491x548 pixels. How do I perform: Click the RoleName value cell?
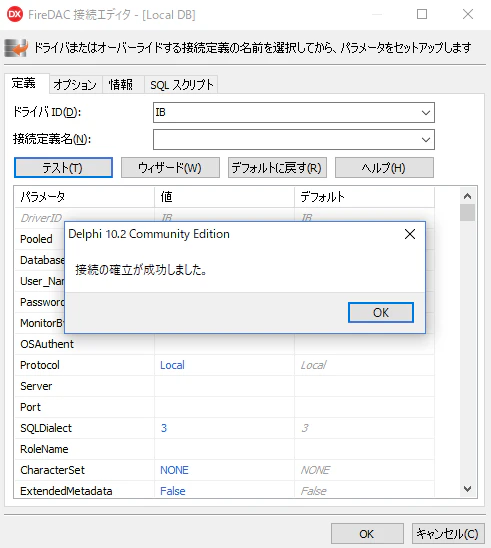click(224, 449)
